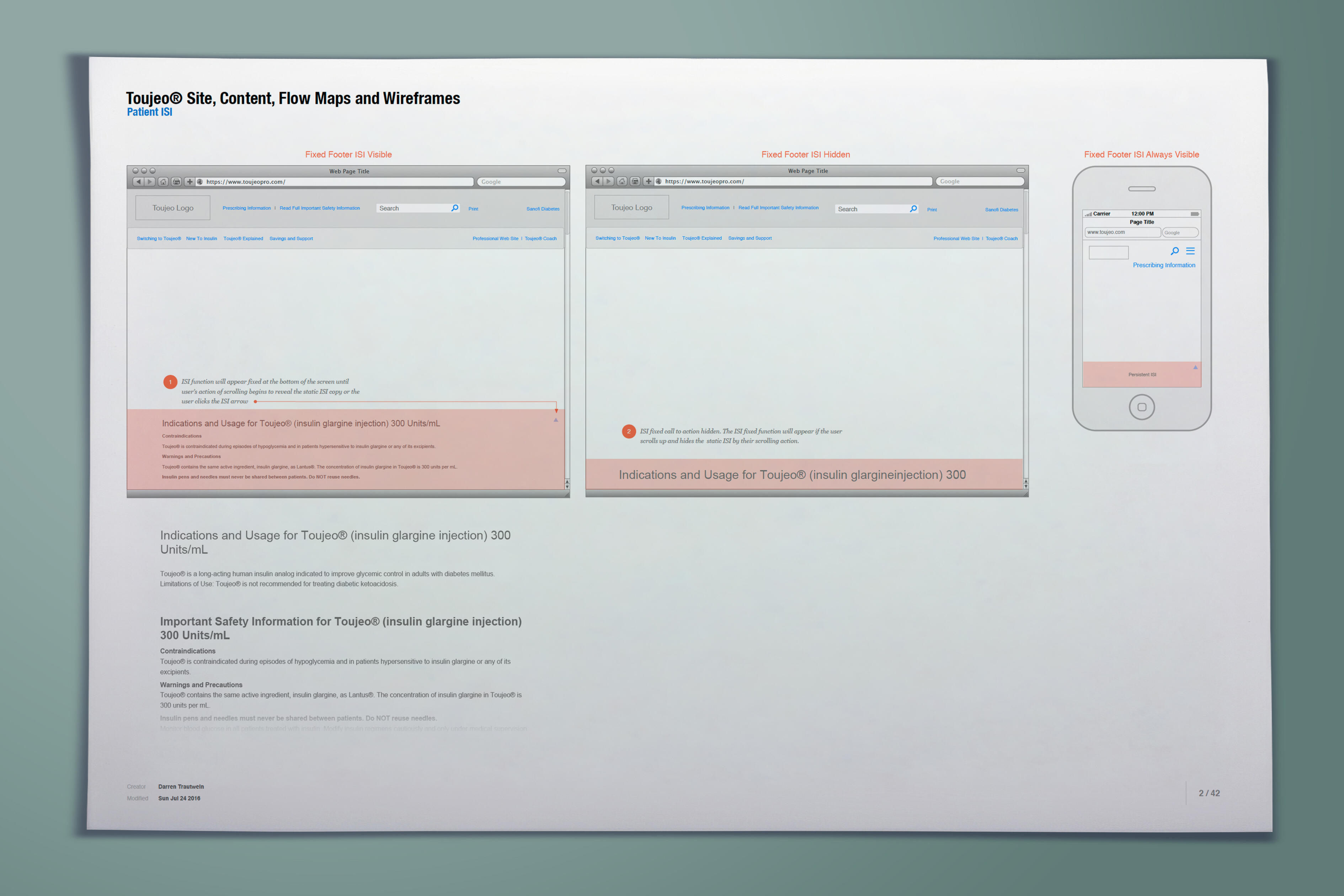Click the Print link in the ISI Hidden browser
The image size is (1344, 896).
tap(932, 210)
